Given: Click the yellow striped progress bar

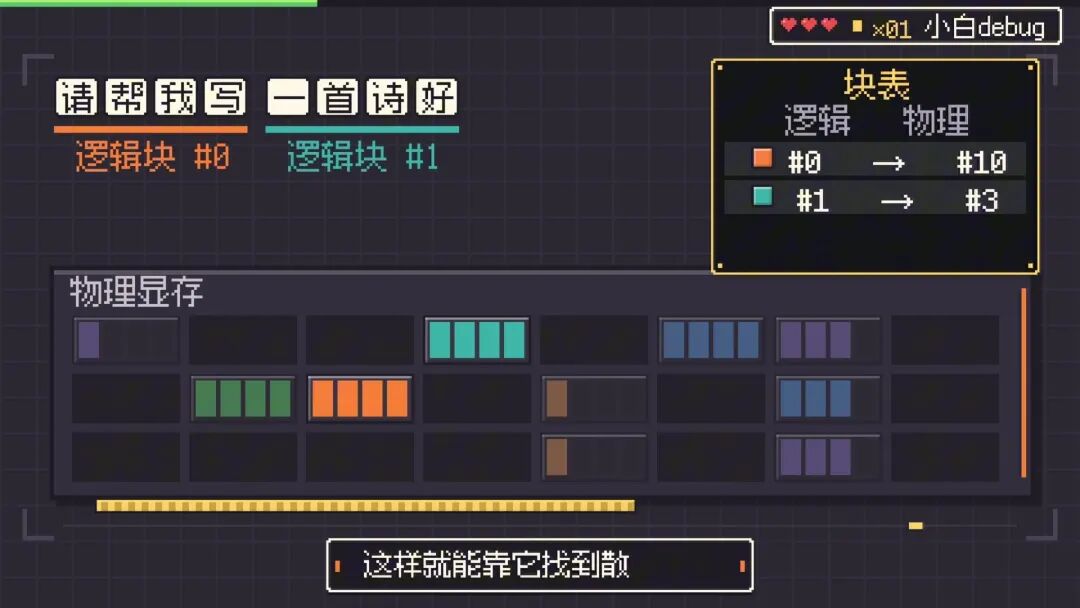Looking at the screenshot, I should pyautogui.click(x=366, y=506).
